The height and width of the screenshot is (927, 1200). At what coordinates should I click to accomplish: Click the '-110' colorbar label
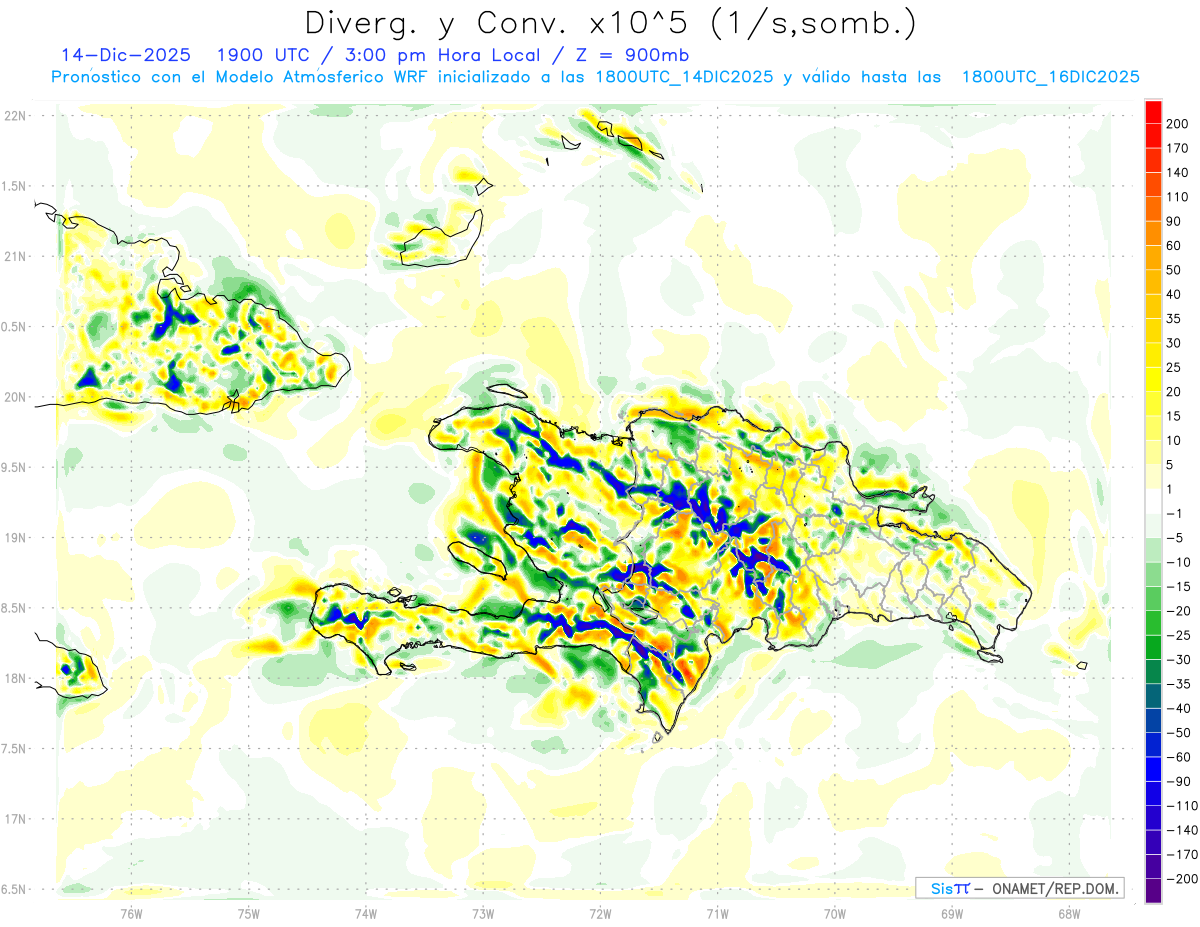click(1182, 805)
